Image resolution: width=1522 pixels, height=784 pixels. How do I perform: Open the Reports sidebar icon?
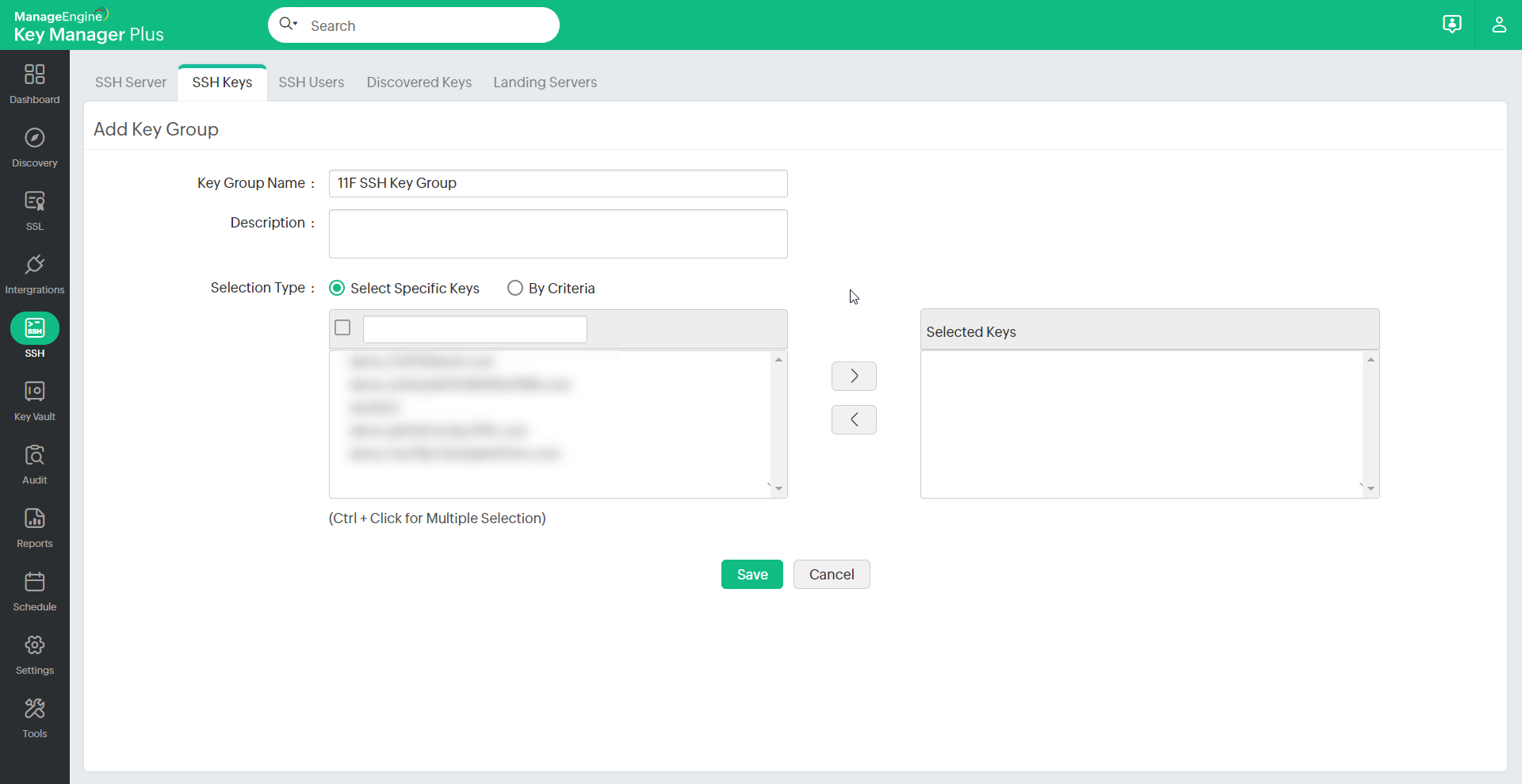click(x=35, y=518)
